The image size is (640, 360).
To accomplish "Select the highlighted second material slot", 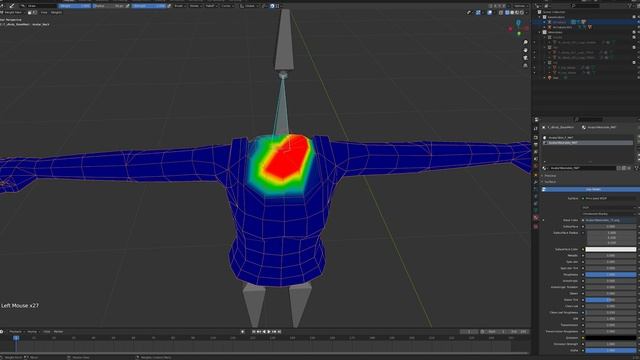I will [x=588, y=143].
